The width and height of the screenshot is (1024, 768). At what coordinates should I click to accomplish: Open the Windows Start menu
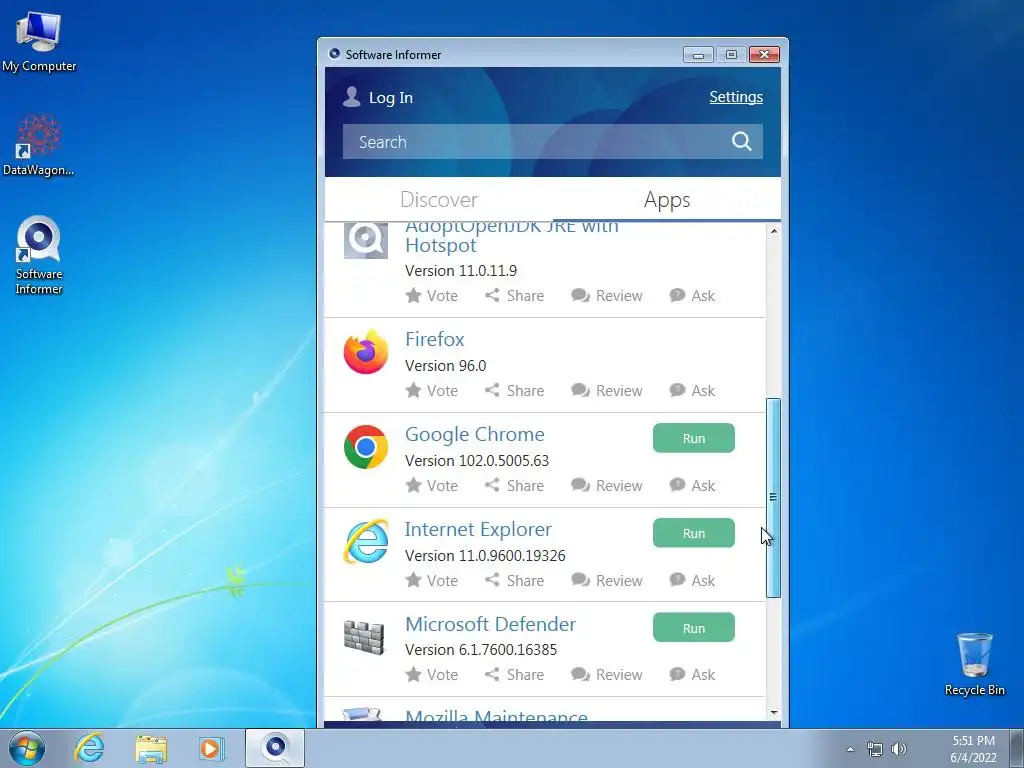[x=26, y=748]
